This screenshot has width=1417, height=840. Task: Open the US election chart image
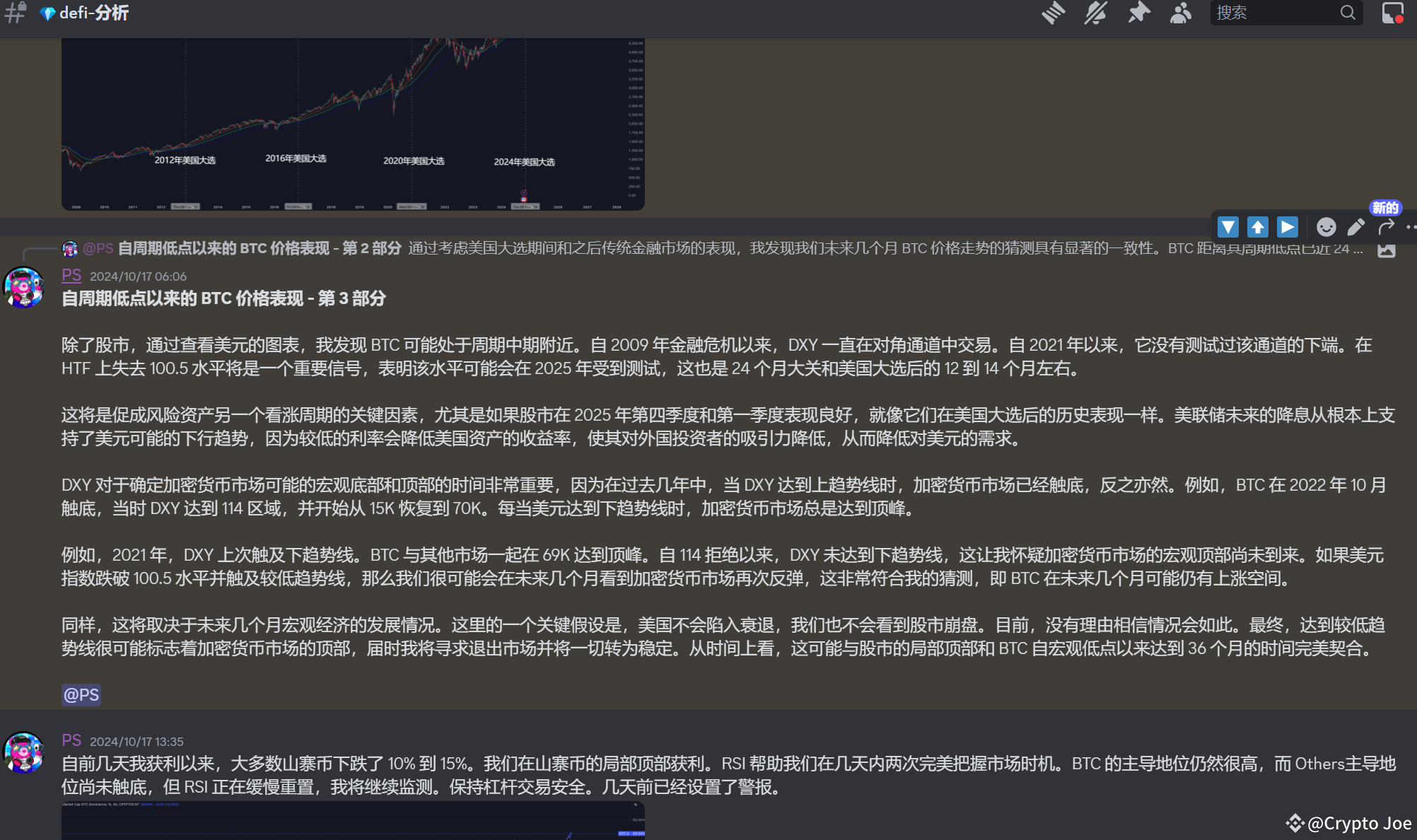(x=353, y=124)
